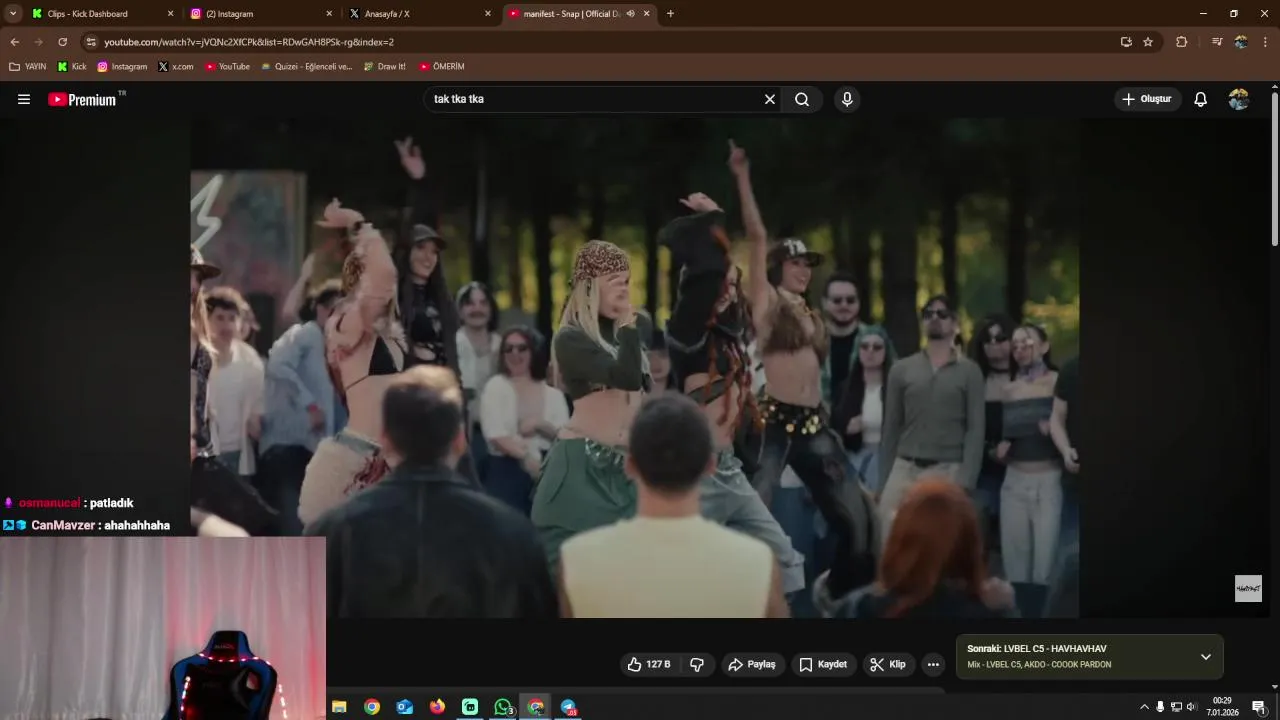Close the Anasayfa / X tab
Viewport: 1280px width, 720px height.
pyautogui.click(x=488, y=14)
